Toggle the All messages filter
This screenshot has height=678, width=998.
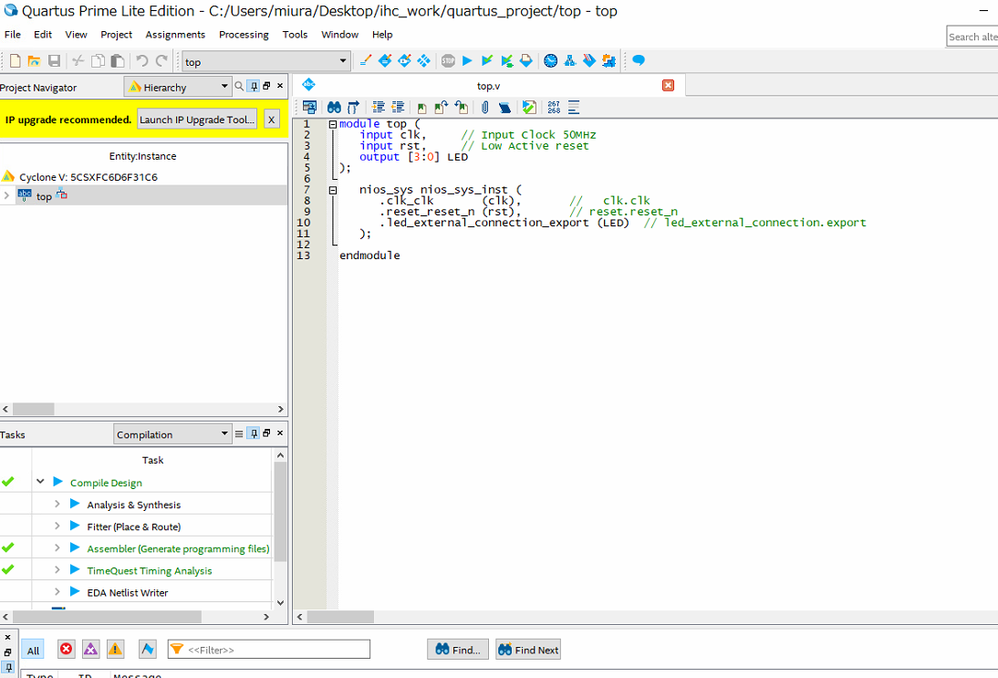pos(33,650)
